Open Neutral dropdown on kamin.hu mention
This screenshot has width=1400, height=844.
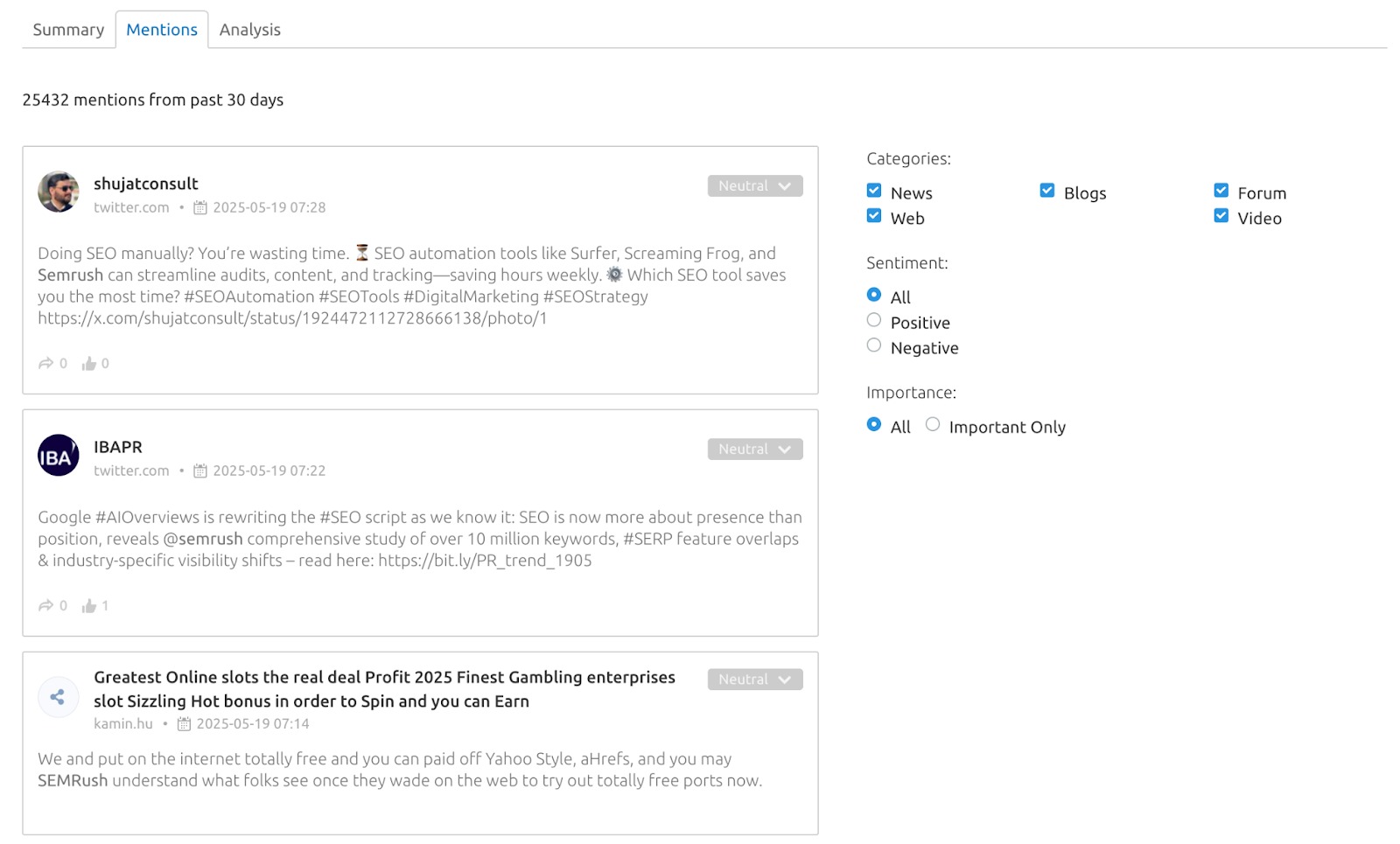pos(754,680)
